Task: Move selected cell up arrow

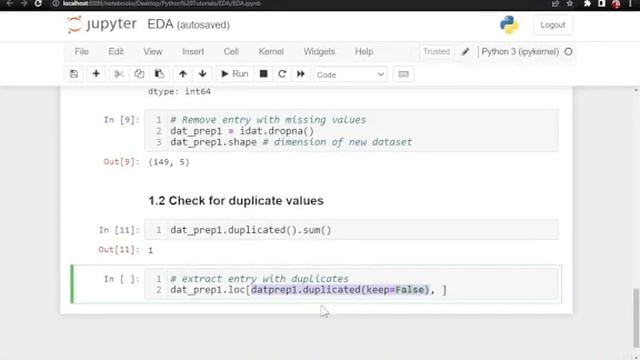Action: tap(182, 74)
